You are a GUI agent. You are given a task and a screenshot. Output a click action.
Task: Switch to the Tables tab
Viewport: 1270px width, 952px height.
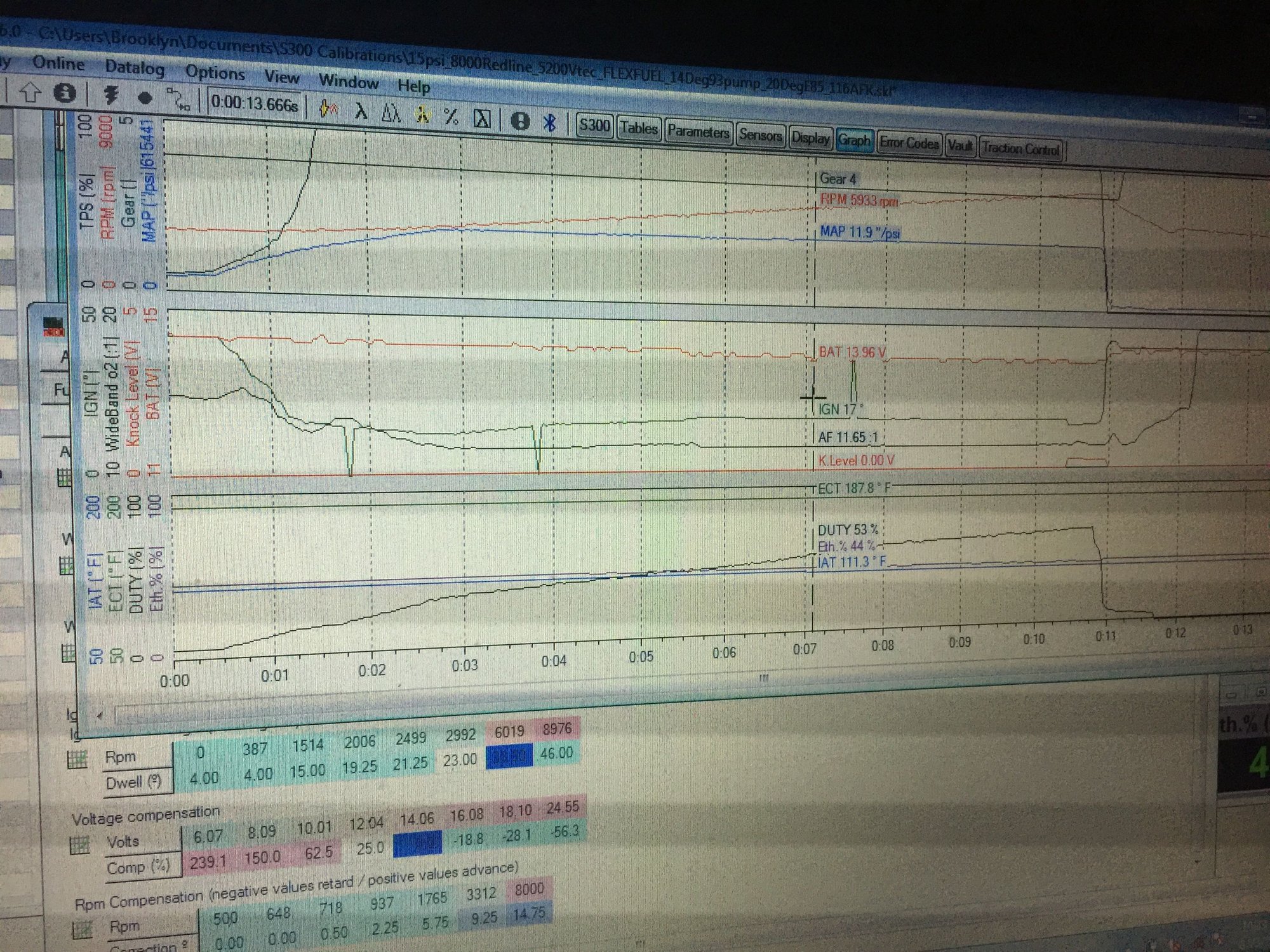click(x=638, y=128)
